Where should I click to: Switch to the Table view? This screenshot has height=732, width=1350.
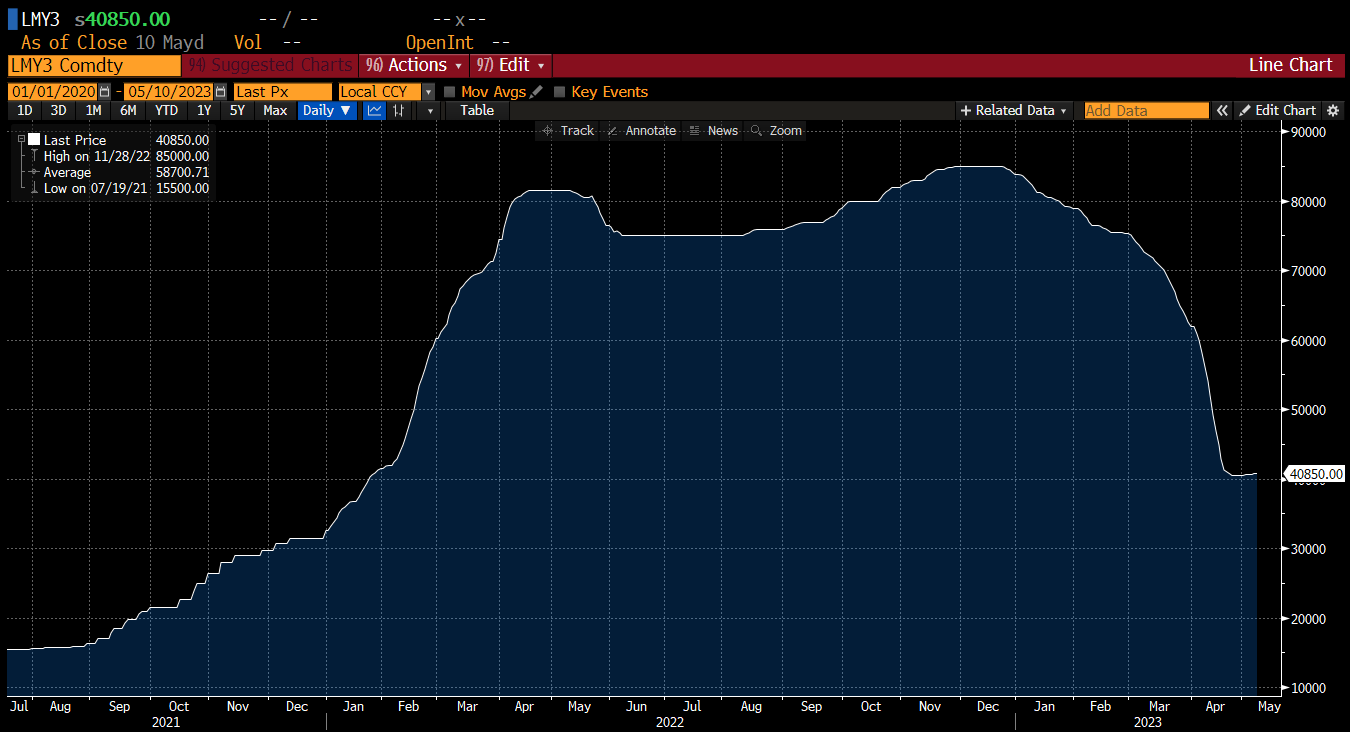click(x=477, y=110)
